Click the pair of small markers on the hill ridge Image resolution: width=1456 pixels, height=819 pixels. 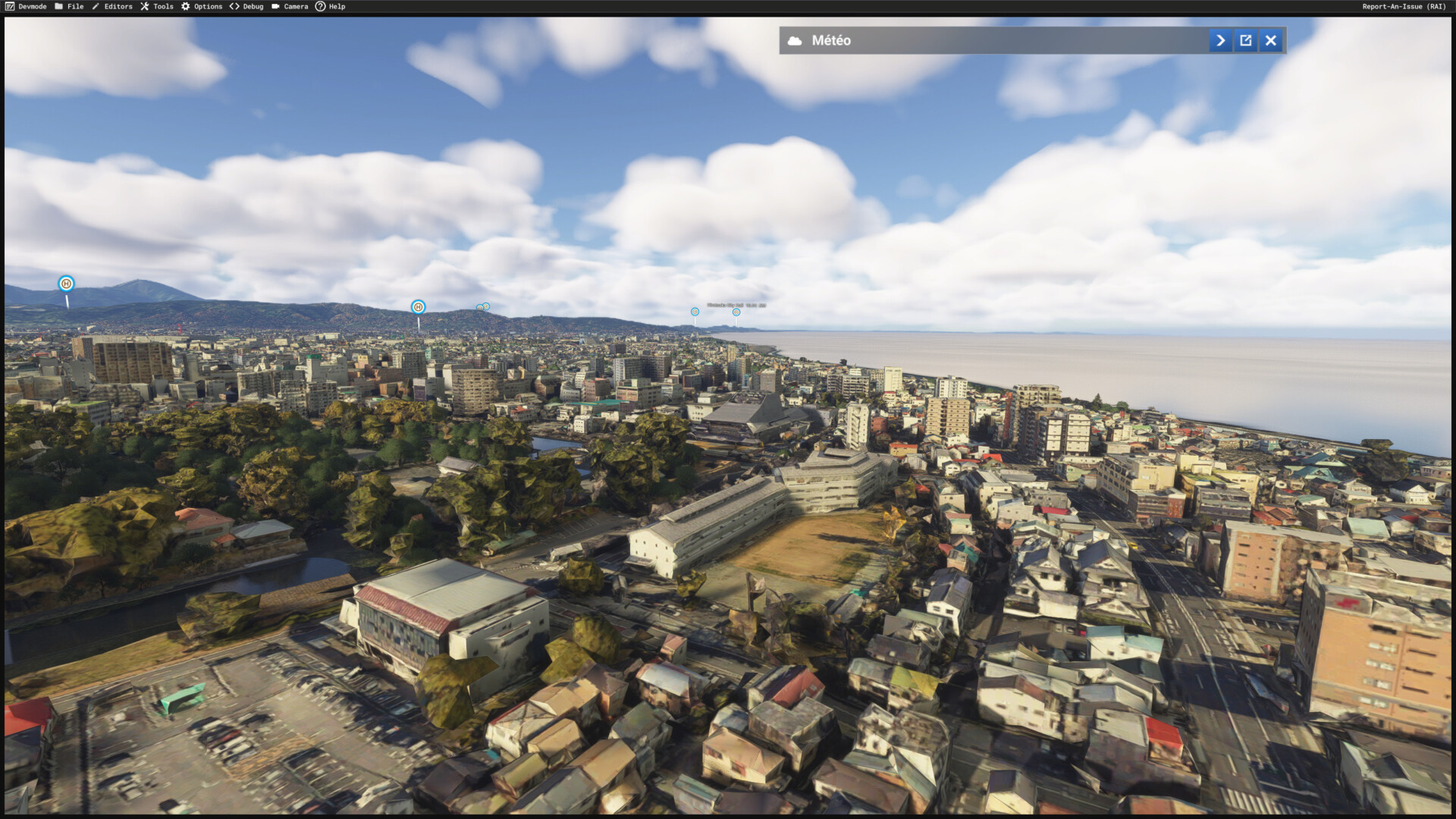coord(483,307)
